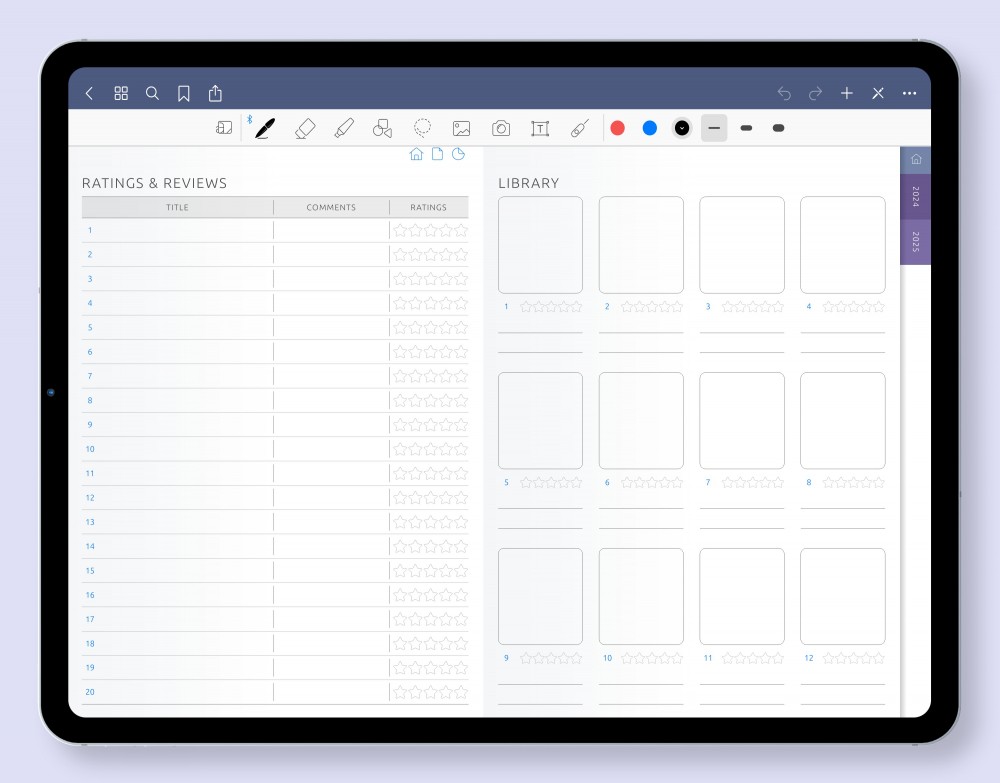Tap the first star in row 1

point(400,230)
